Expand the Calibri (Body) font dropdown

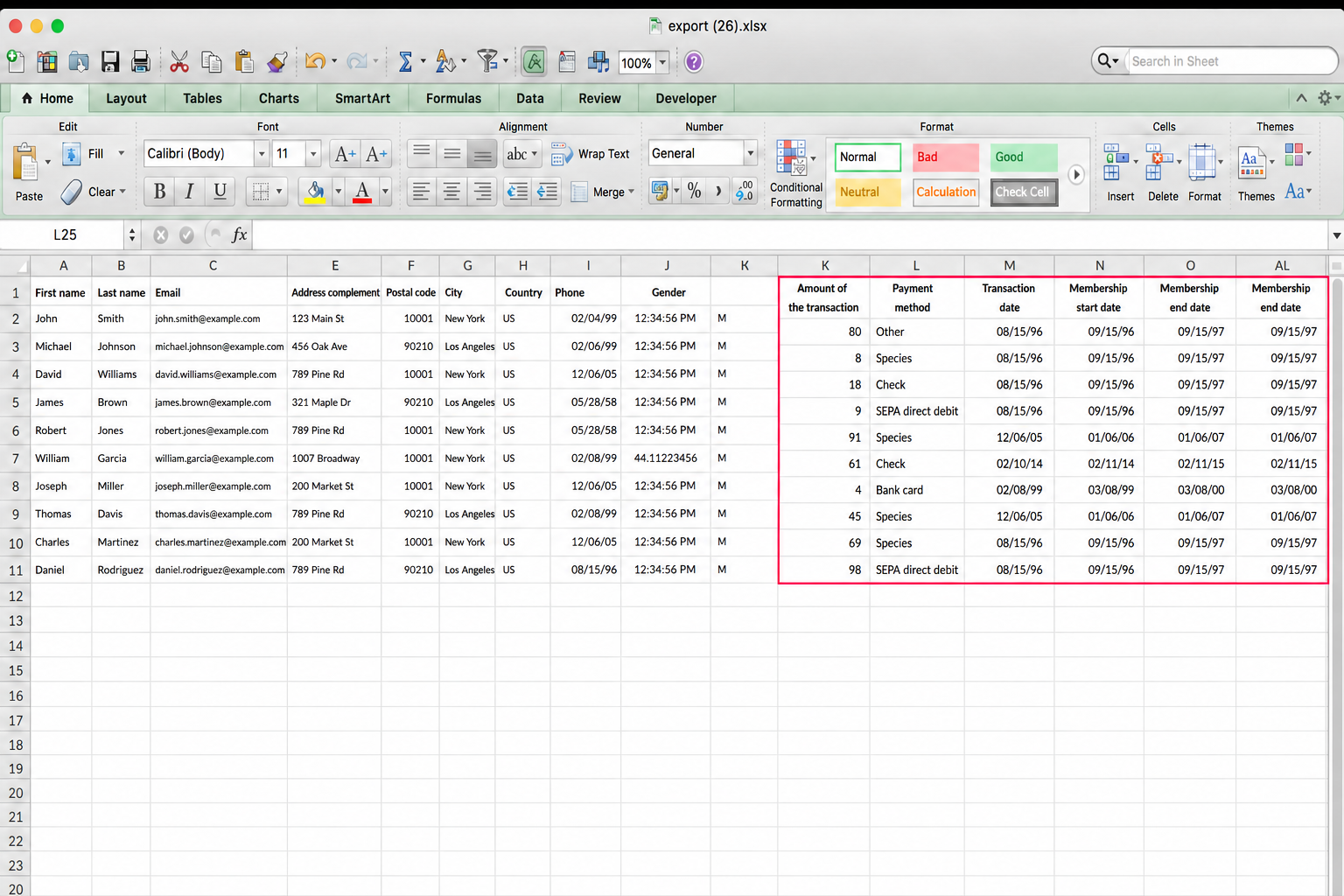[x=261, y=154]
